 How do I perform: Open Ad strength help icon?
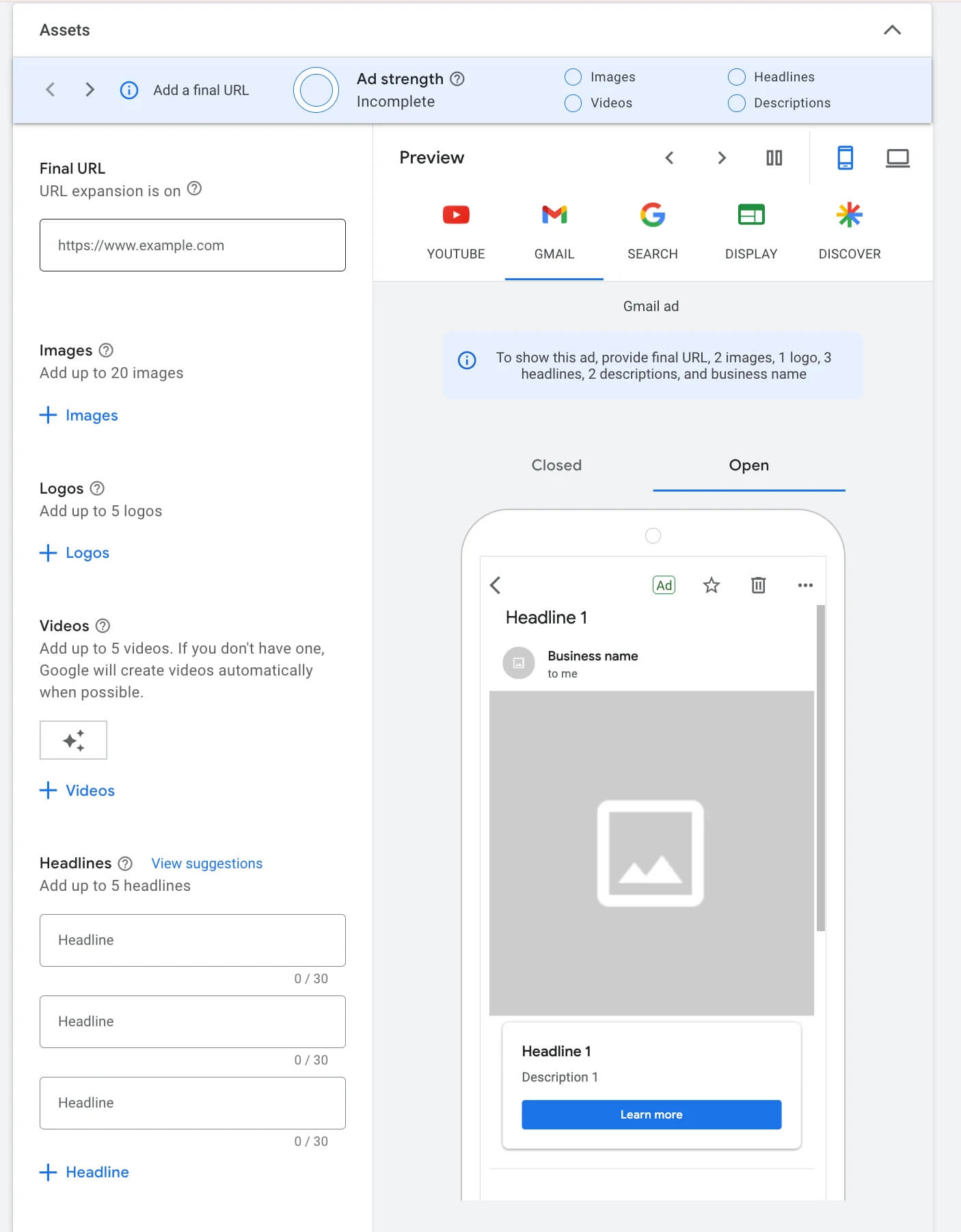(457, 79)
